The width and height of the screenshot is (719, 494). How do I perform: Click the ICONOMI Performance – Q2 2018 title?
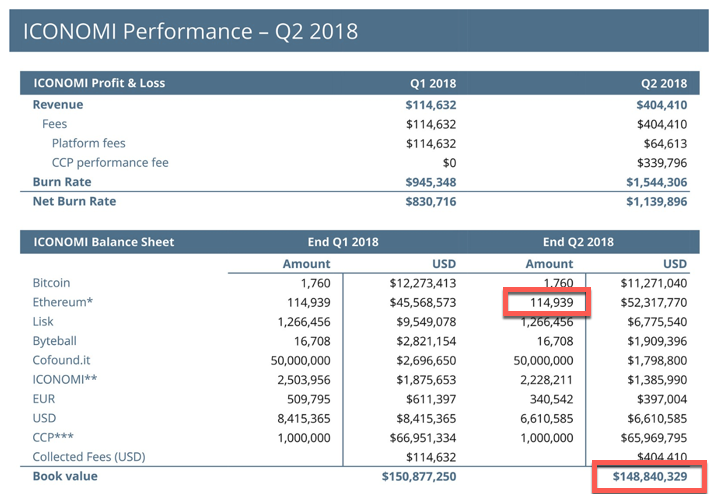[x=190, y=31]
